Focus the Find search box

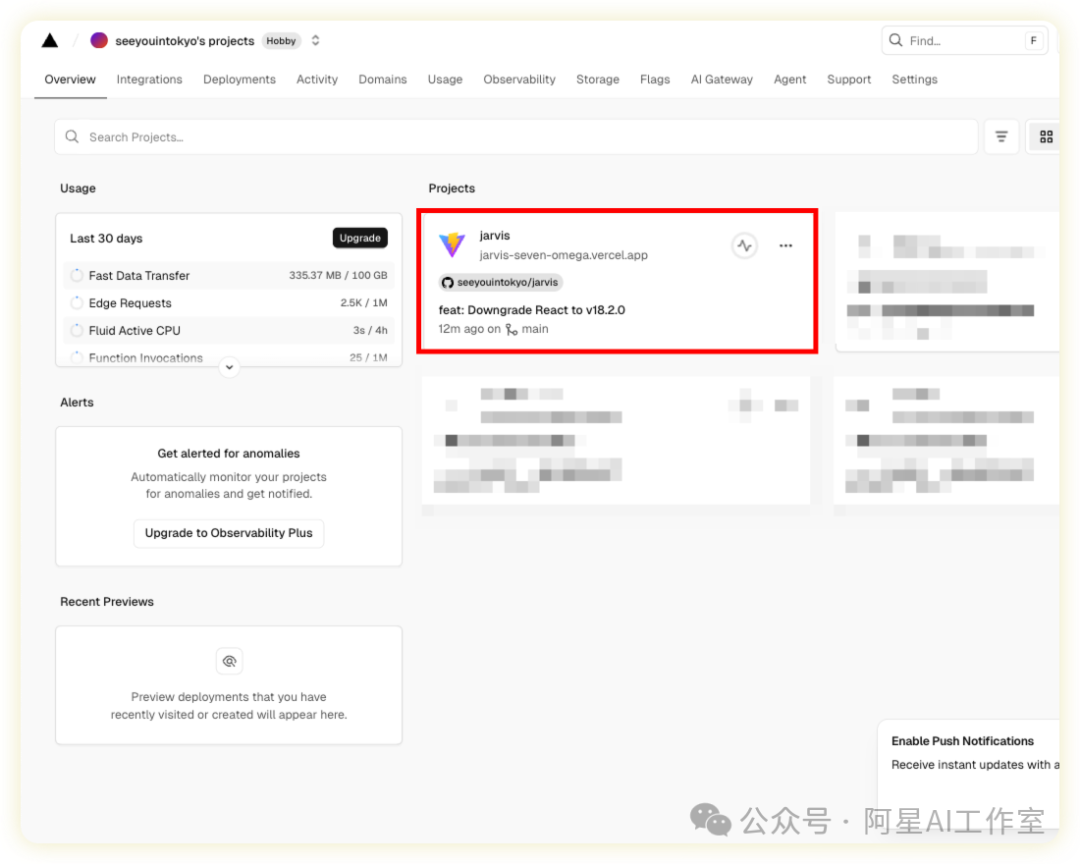click(965, 41)
